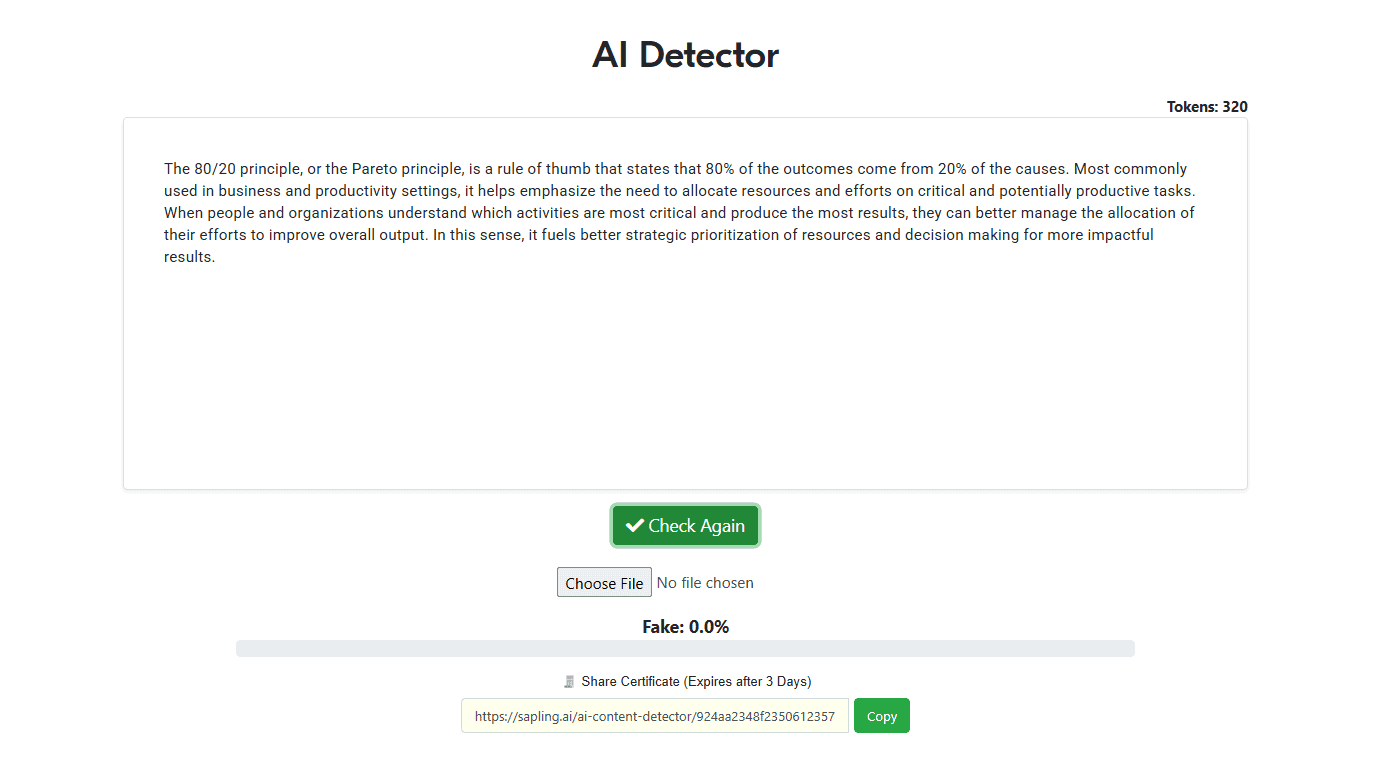
Task: Click the word "Pareto" in the text
Action: point(375,169)
